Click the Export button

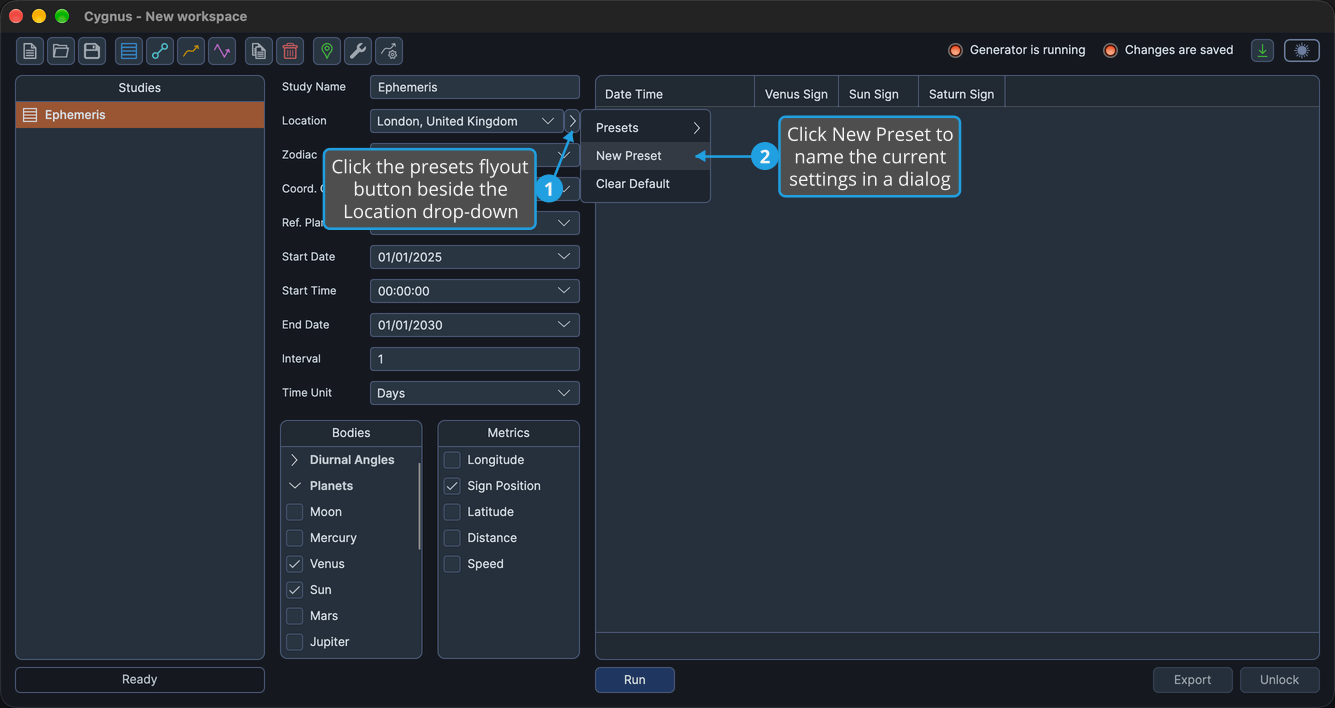click(x=1193, y=680)
